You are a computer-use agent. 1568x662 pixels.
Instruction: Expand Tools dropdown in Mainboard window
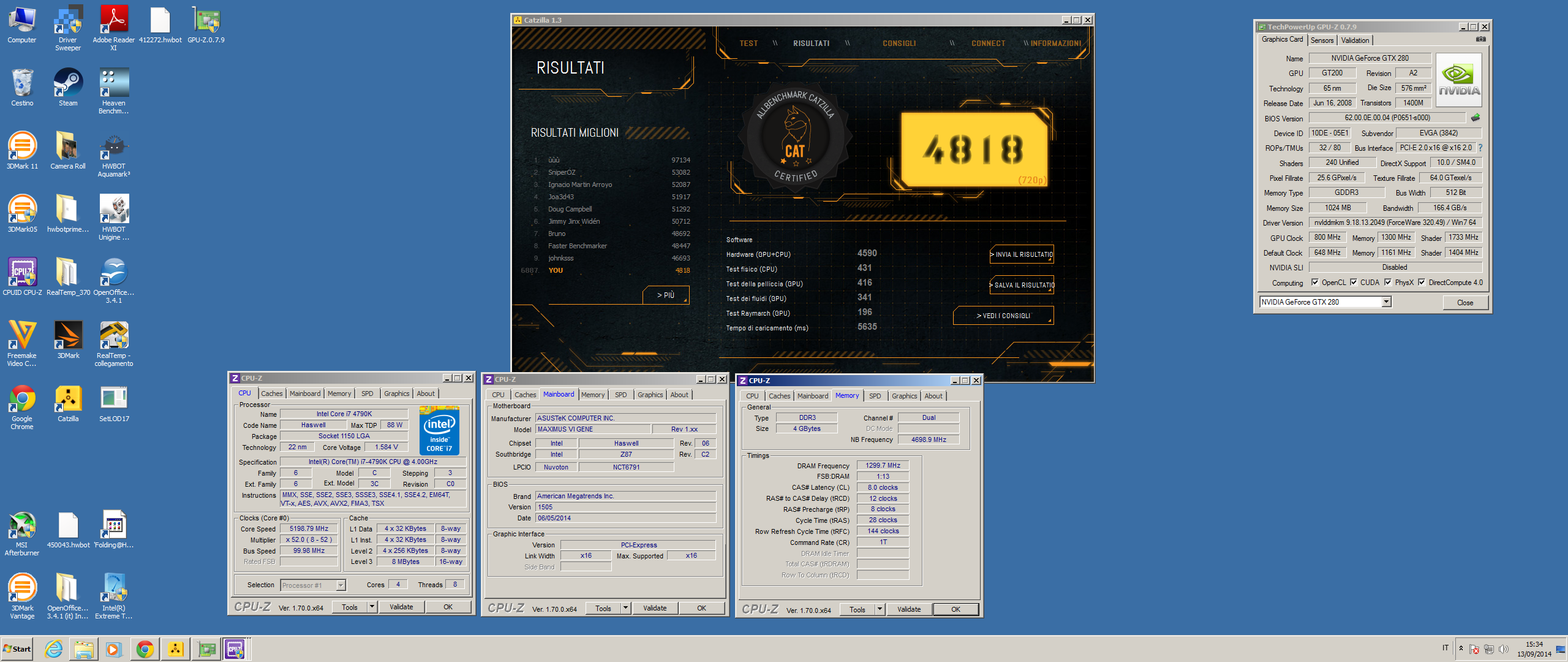[x=625, y=608]
